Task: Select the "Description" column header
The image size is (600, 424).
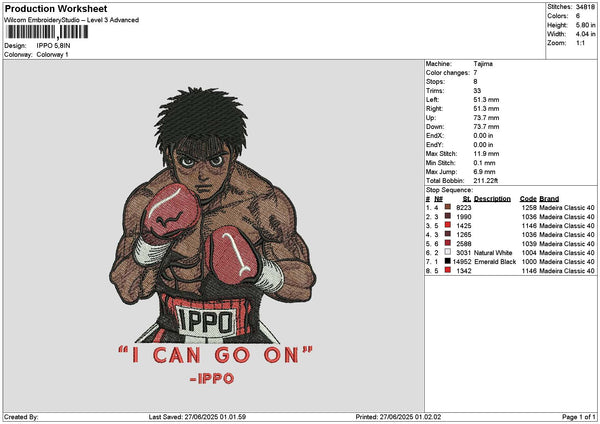Action: [x=492, y=199]
